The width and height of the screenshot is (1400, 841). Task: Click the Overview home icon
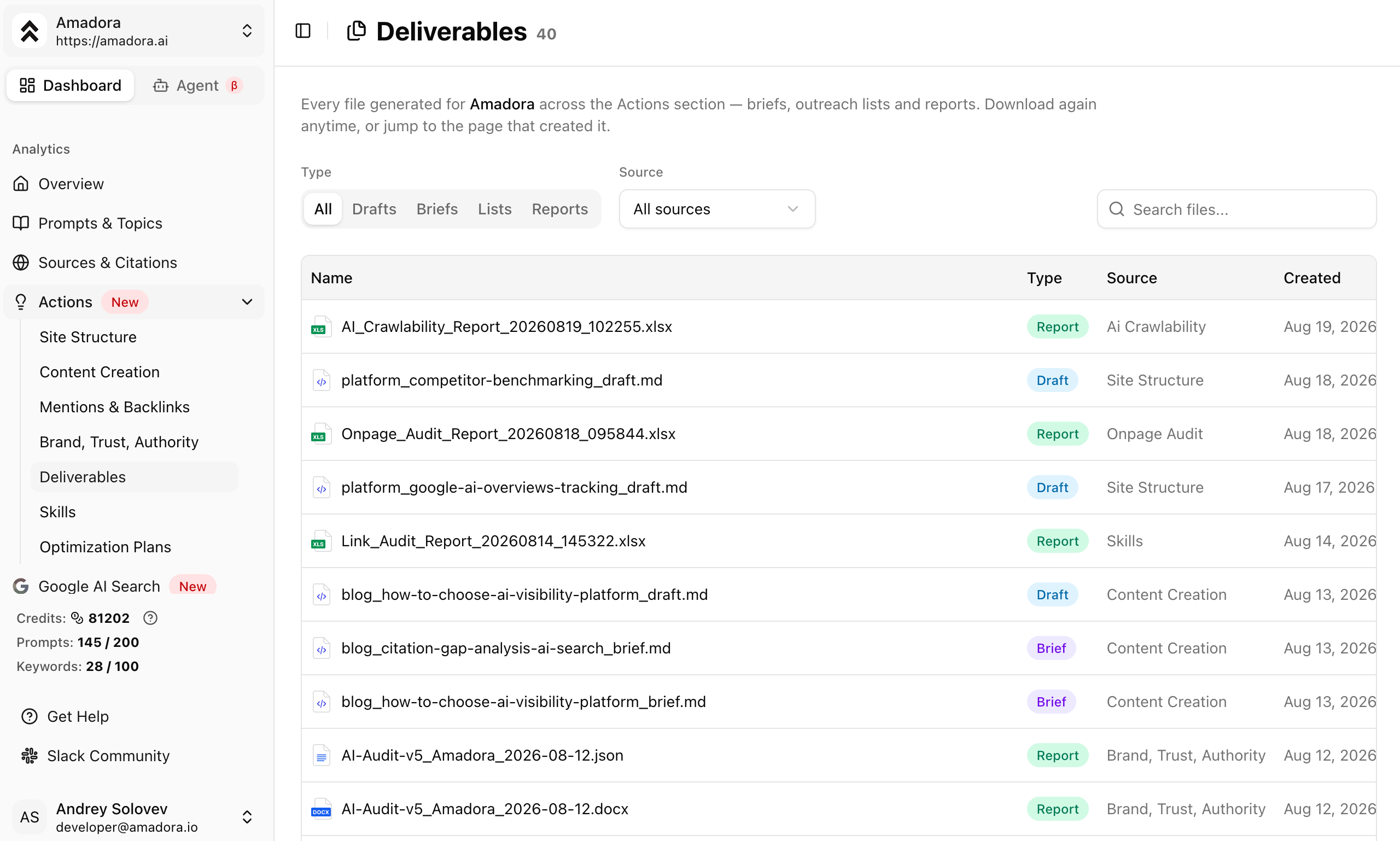click(21, 184)
